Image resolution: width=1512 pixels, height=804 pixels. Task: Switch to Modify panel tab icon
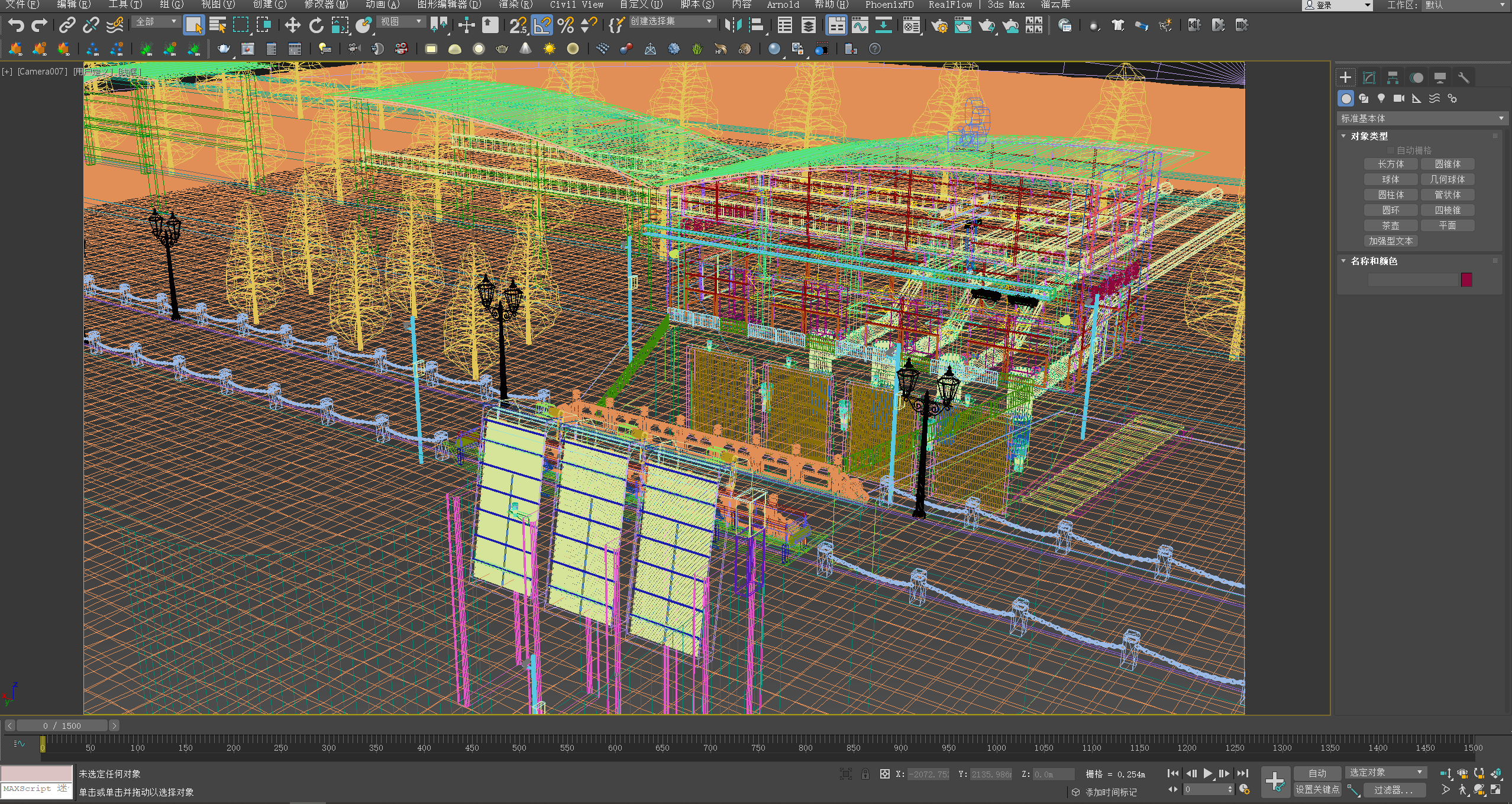point(1369,78)
